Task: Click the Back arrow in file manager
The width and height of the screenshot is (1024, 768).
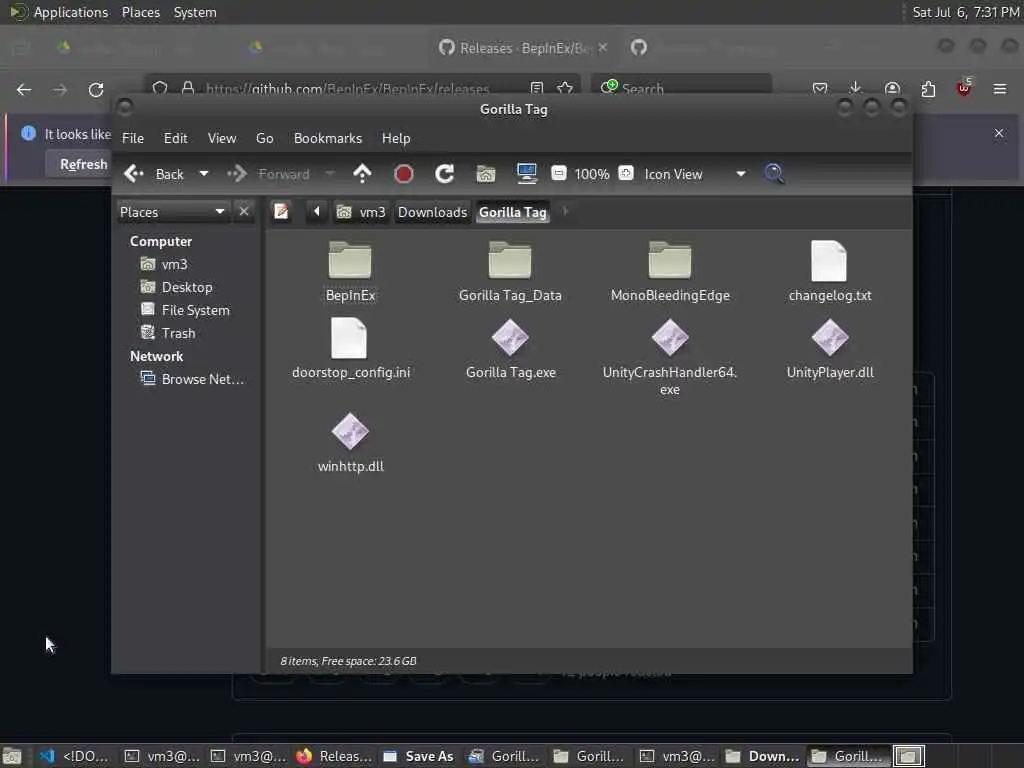Action: 154,174
